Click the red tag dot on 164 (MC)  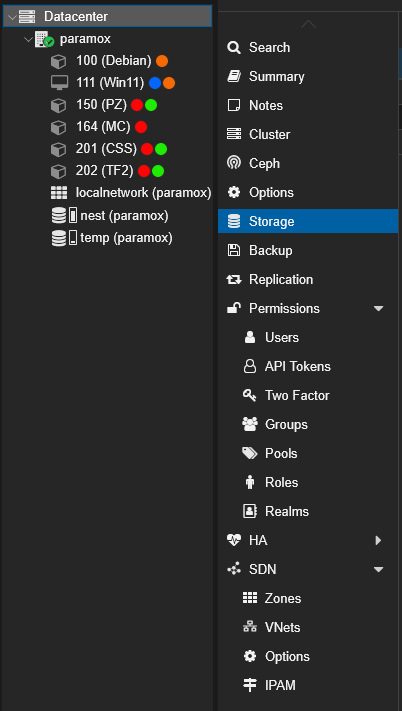tap(141, 127)
